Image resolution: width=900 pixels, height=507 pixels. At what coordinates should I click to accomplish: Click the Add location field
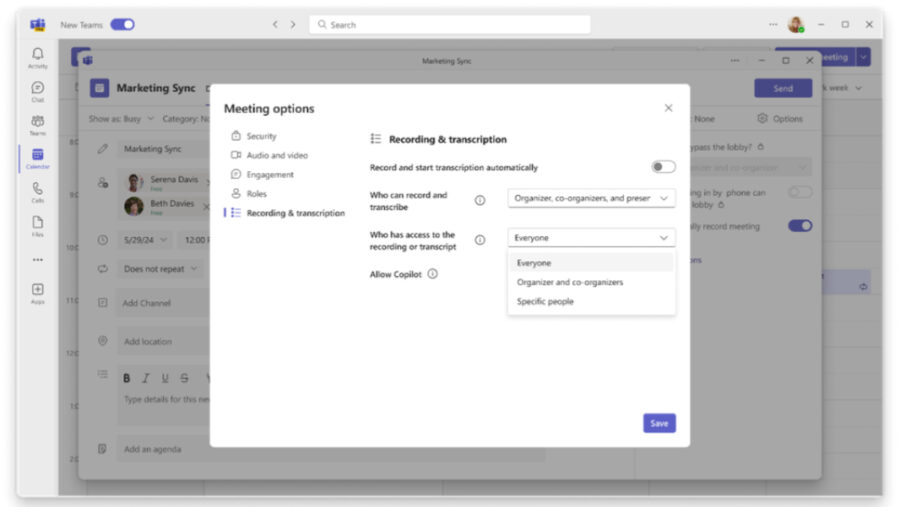(164, 341)
